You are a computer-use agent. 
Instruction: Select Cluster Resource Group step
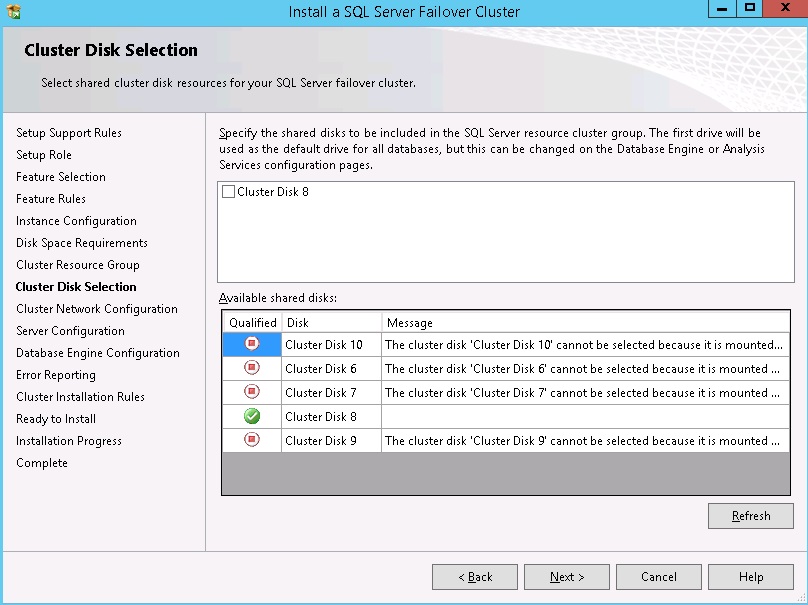[78, 265]
